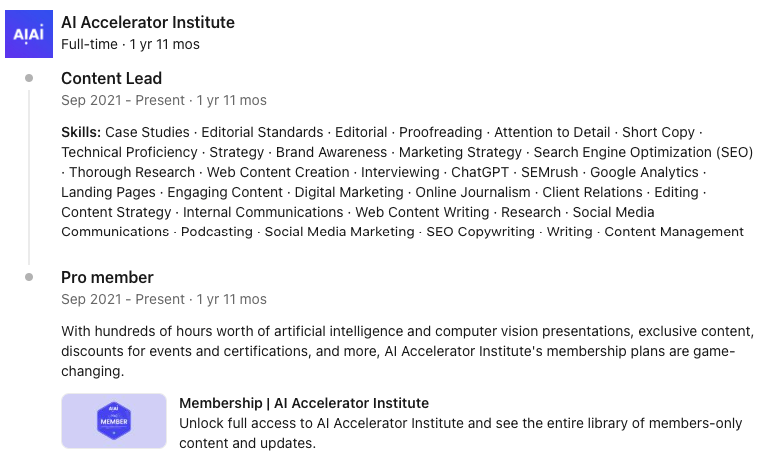Click the Unlock full access link description
This screenshot has width=775, height=455.
click(461, 433)
